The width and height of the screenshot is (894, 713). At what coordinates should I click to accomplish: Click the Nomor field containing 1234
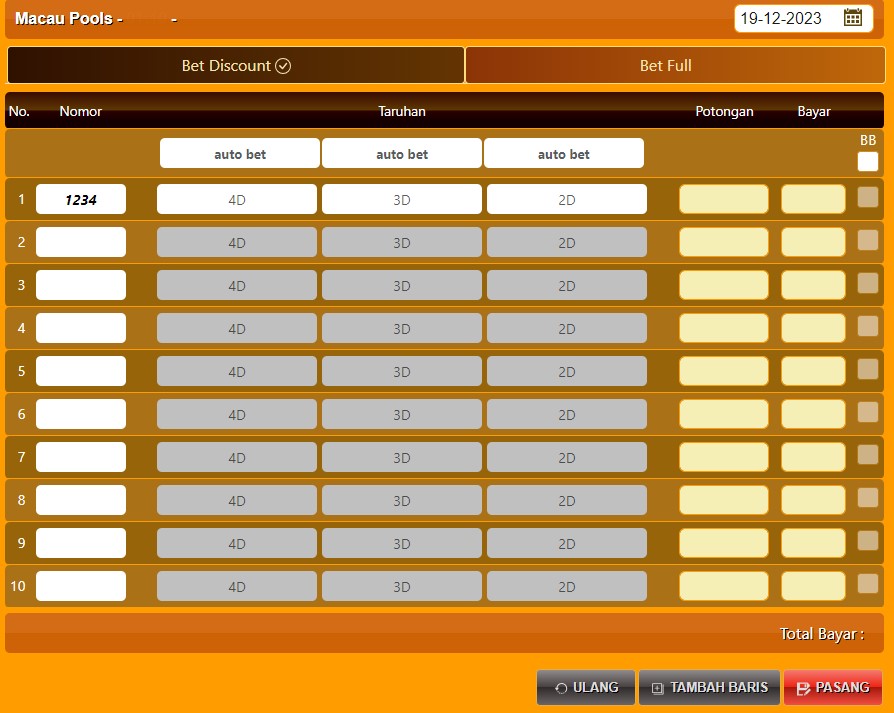pos(81,199)
